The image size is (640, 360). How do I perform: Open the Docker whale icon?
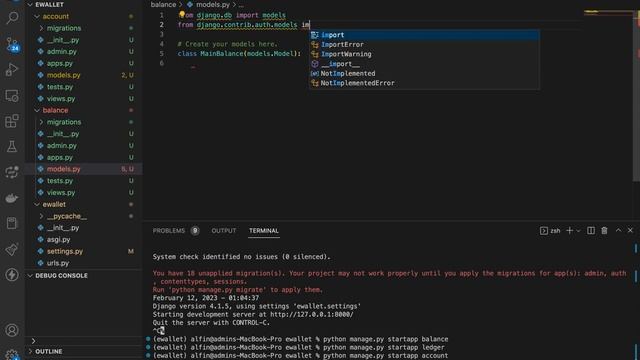click(12, 198)
